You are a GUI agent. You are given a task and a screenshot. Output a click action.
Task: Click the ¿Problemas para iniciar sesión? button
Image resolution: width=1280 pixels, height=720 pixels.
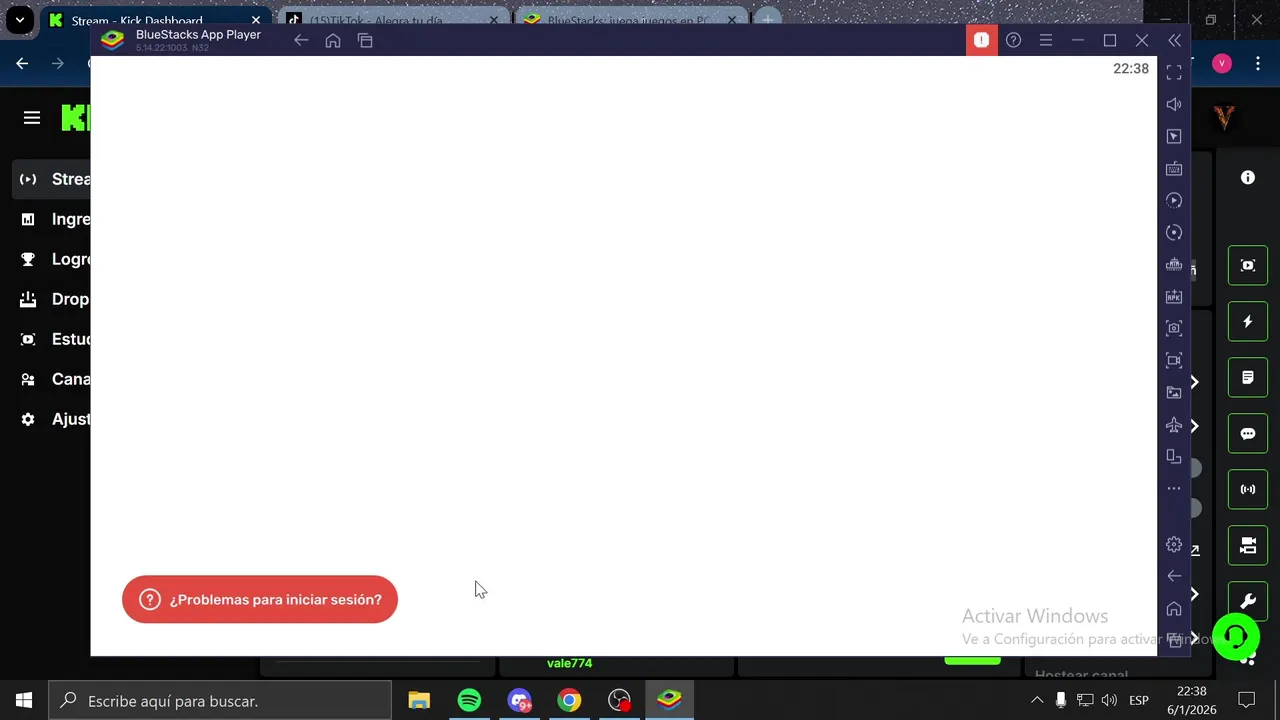pyautogui.click(x=260, y=599)
